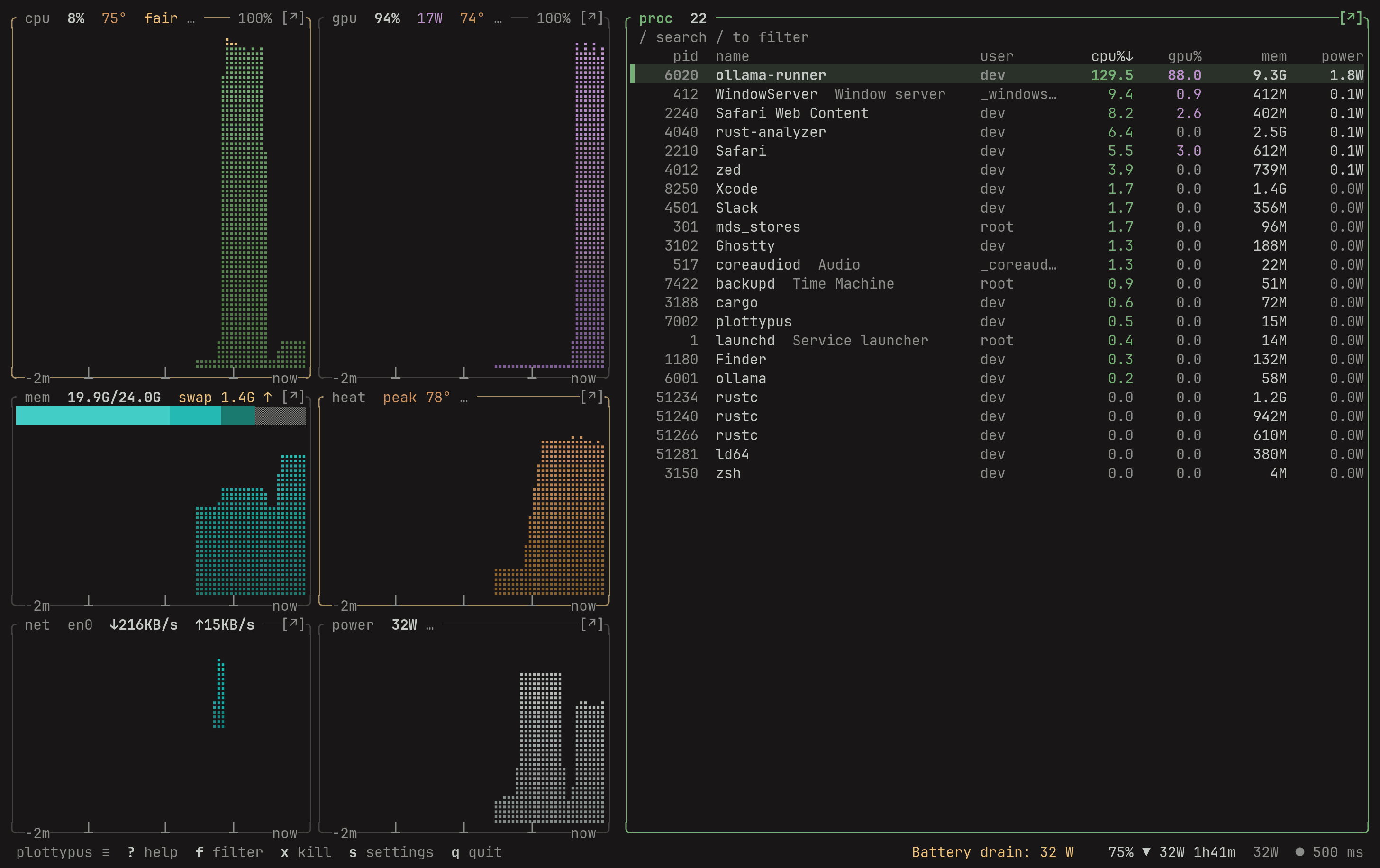Click the memory usage bar
Viewport: 1380px width, 868px height.
[x=161, y=416]
